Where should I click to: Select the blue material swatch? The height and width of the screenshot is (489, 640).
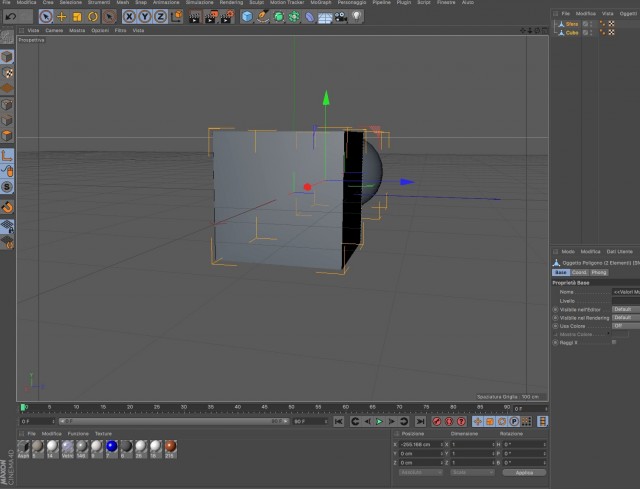click(x=111, y=447)
